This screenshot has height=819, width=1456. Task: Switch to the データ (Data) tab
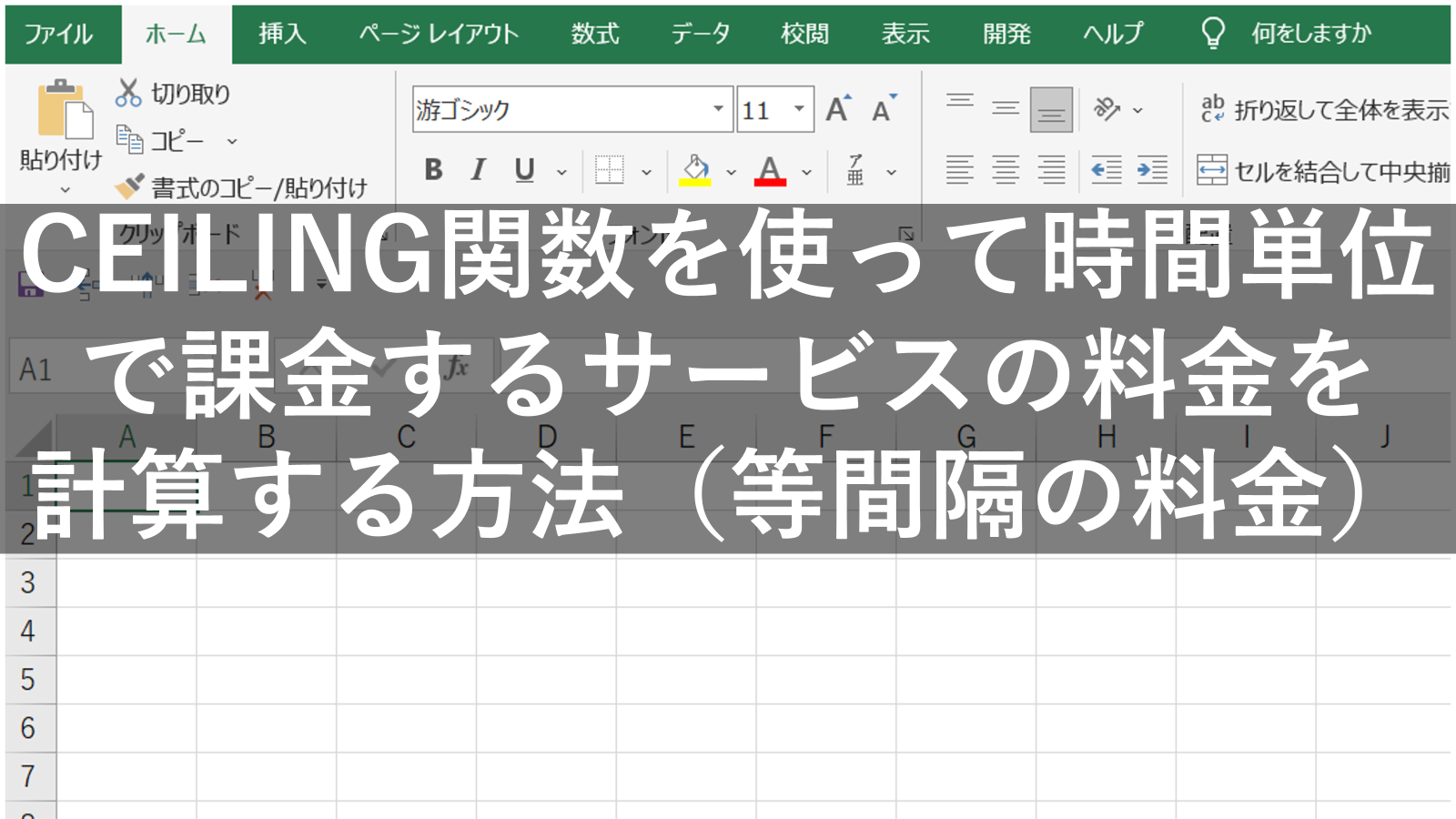701,35
